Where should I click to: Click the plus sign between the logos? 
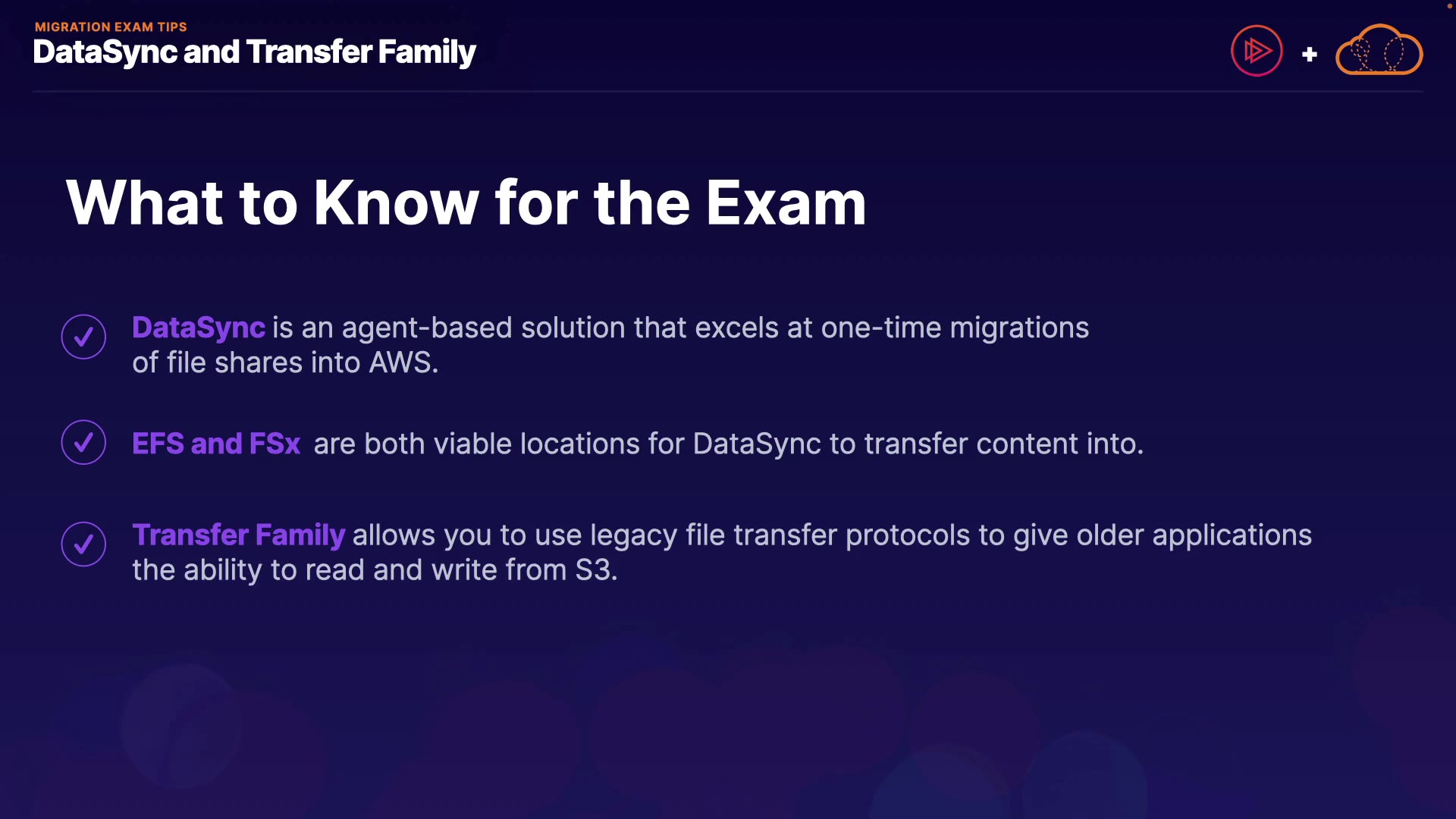point(1310,55)
